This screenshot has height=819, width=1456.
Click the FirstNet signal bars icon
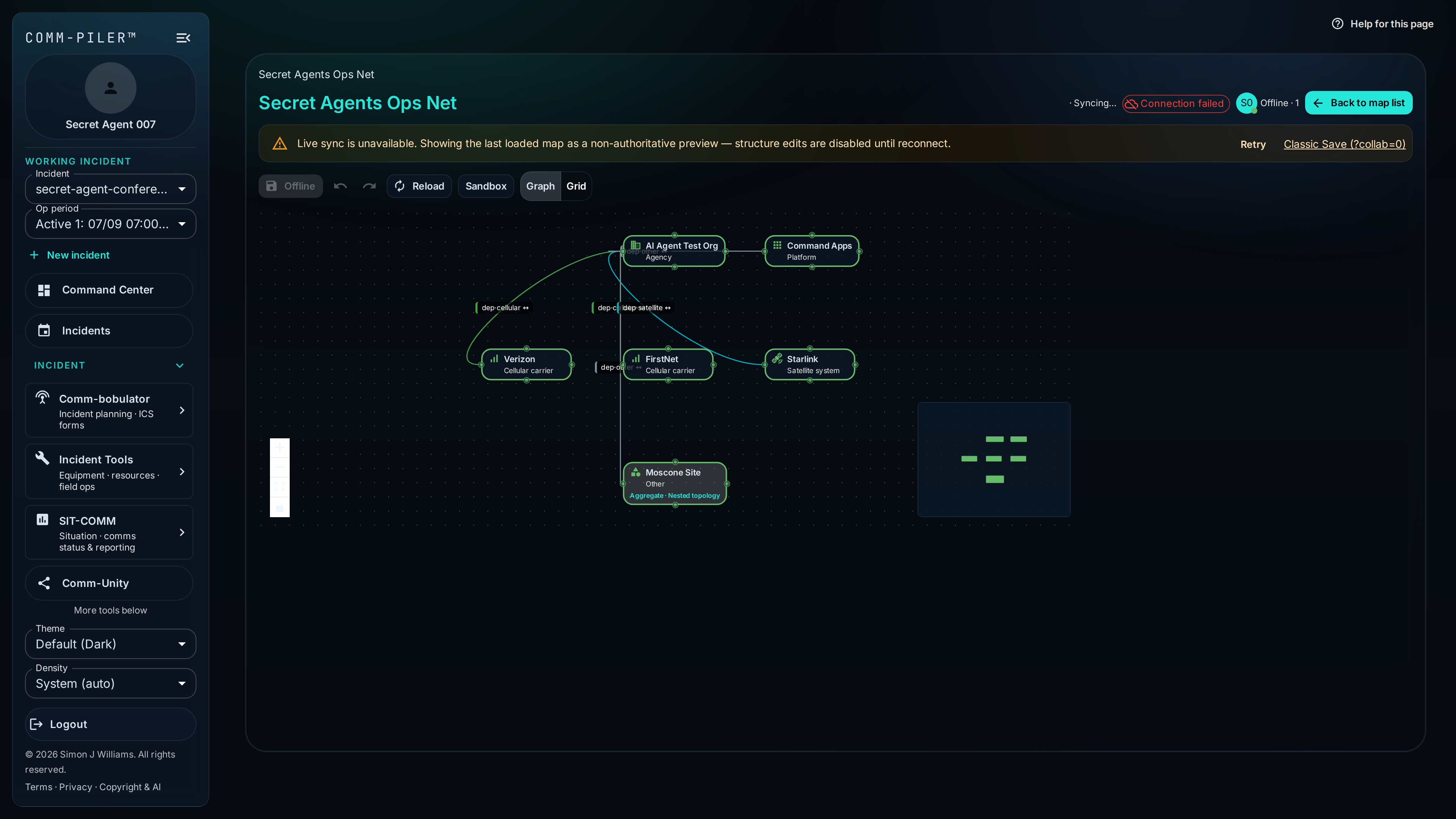click(x=636, y=358)
